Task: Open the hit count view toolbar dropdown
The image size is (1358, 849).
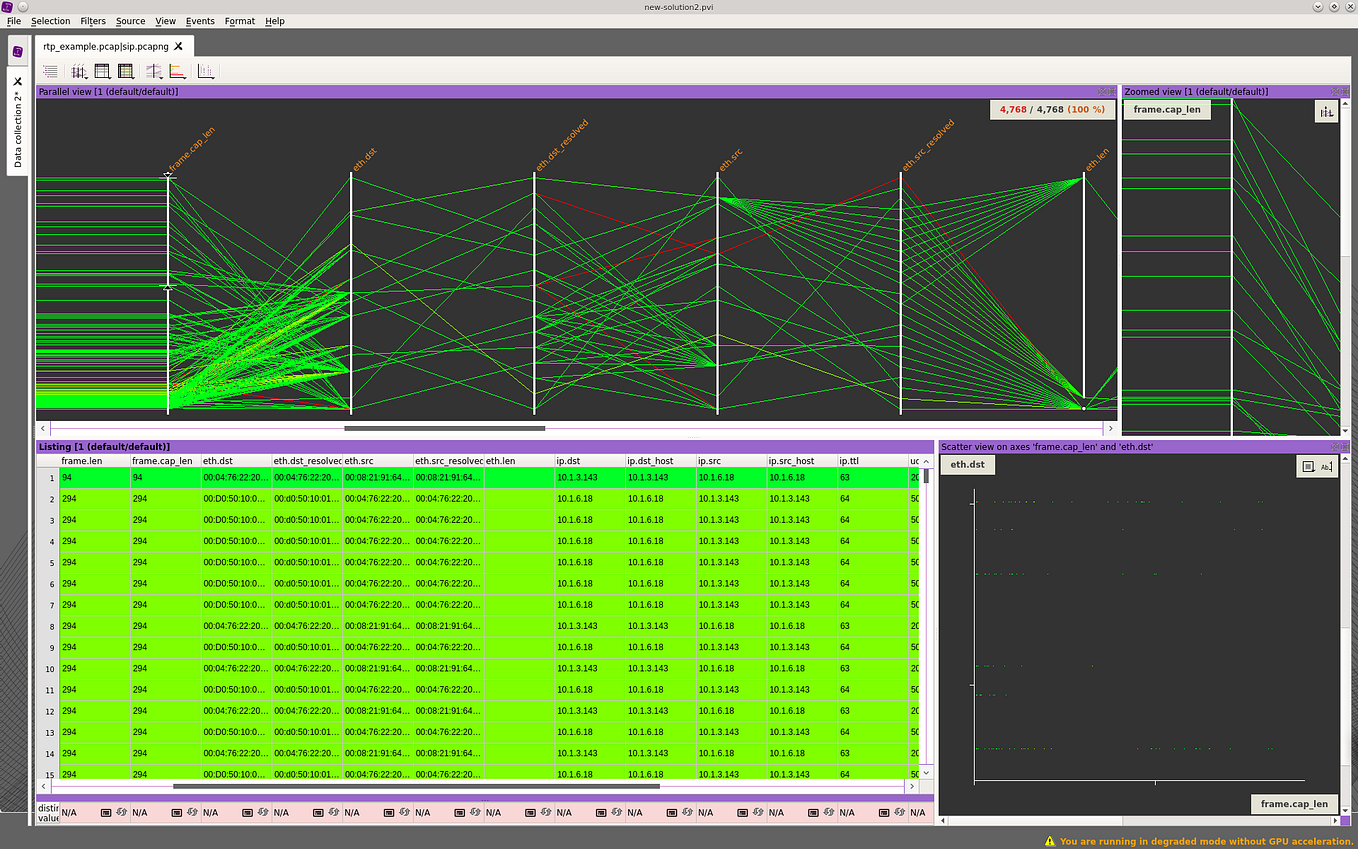Action: click(177, 71)
